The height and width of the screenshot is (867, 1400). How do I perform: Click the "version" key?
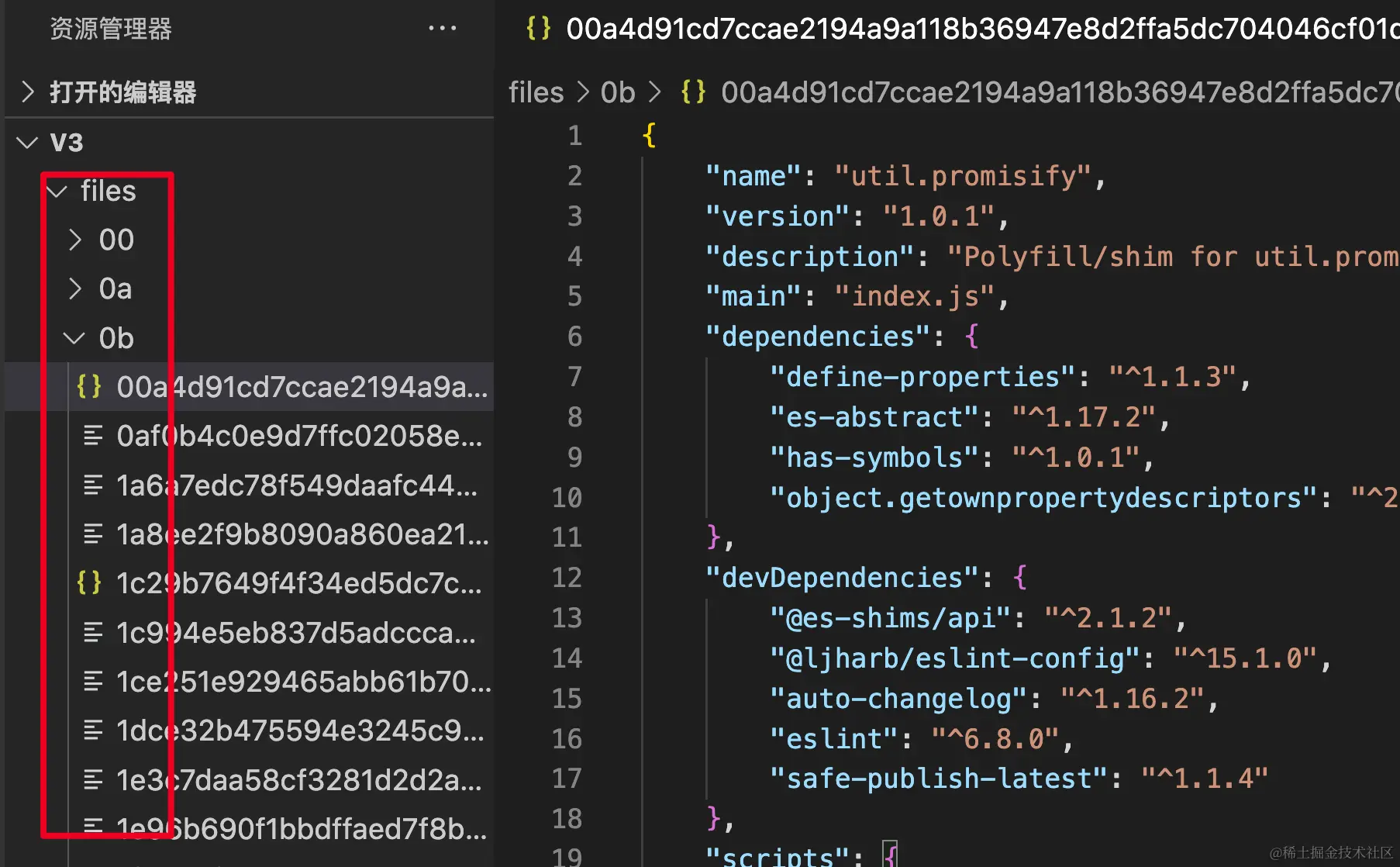pos(777,216)
